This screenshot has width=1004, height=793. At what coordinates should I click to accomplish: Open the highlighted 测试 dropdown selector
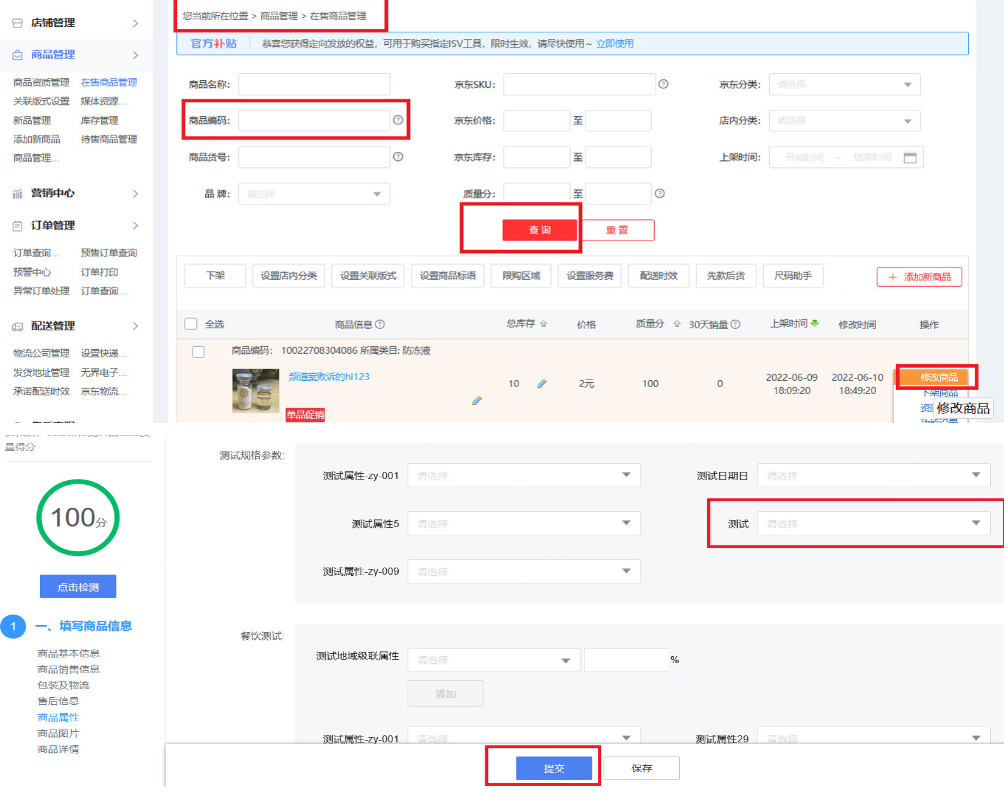(x=875, y=523)
